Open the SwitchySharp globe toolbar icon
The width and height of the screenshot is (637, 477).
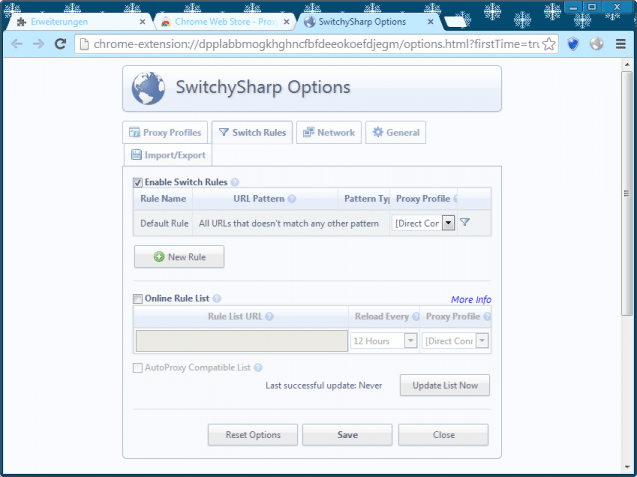point(596,43)
